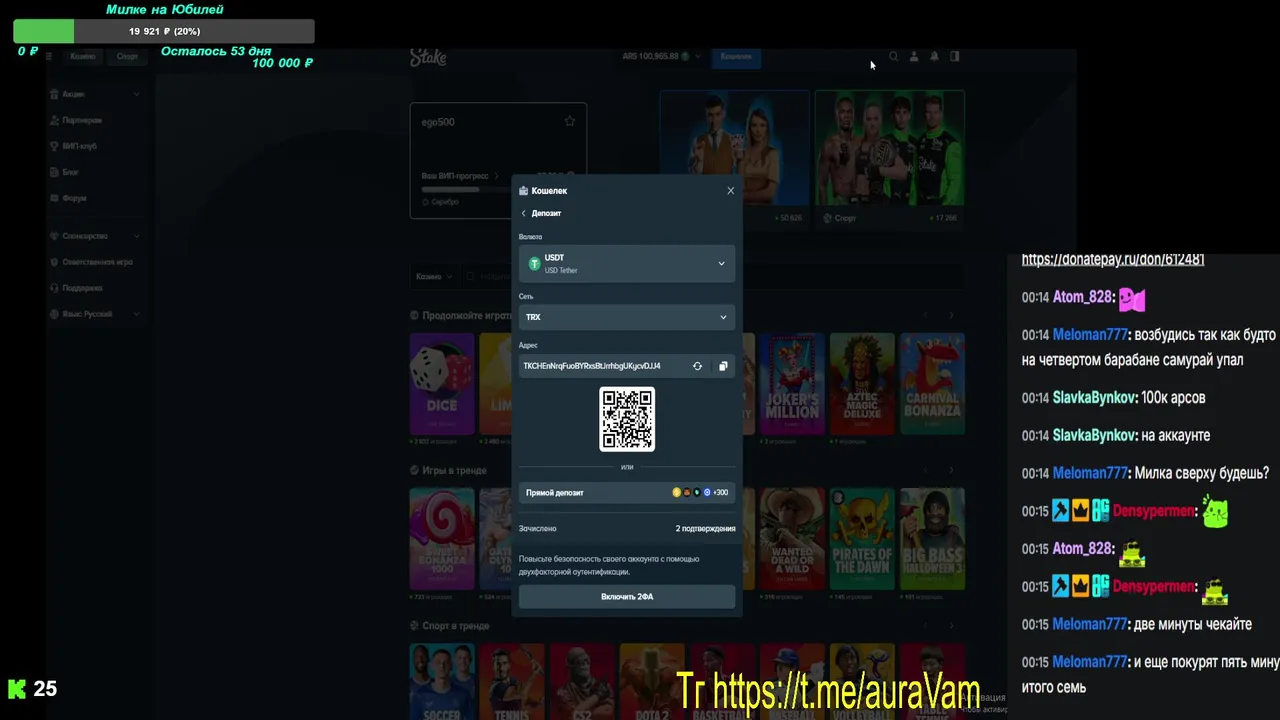1280x720 pixels.
Task: Open the Ваш ВИП-прогресс link
Action: (x=460, y=176)
